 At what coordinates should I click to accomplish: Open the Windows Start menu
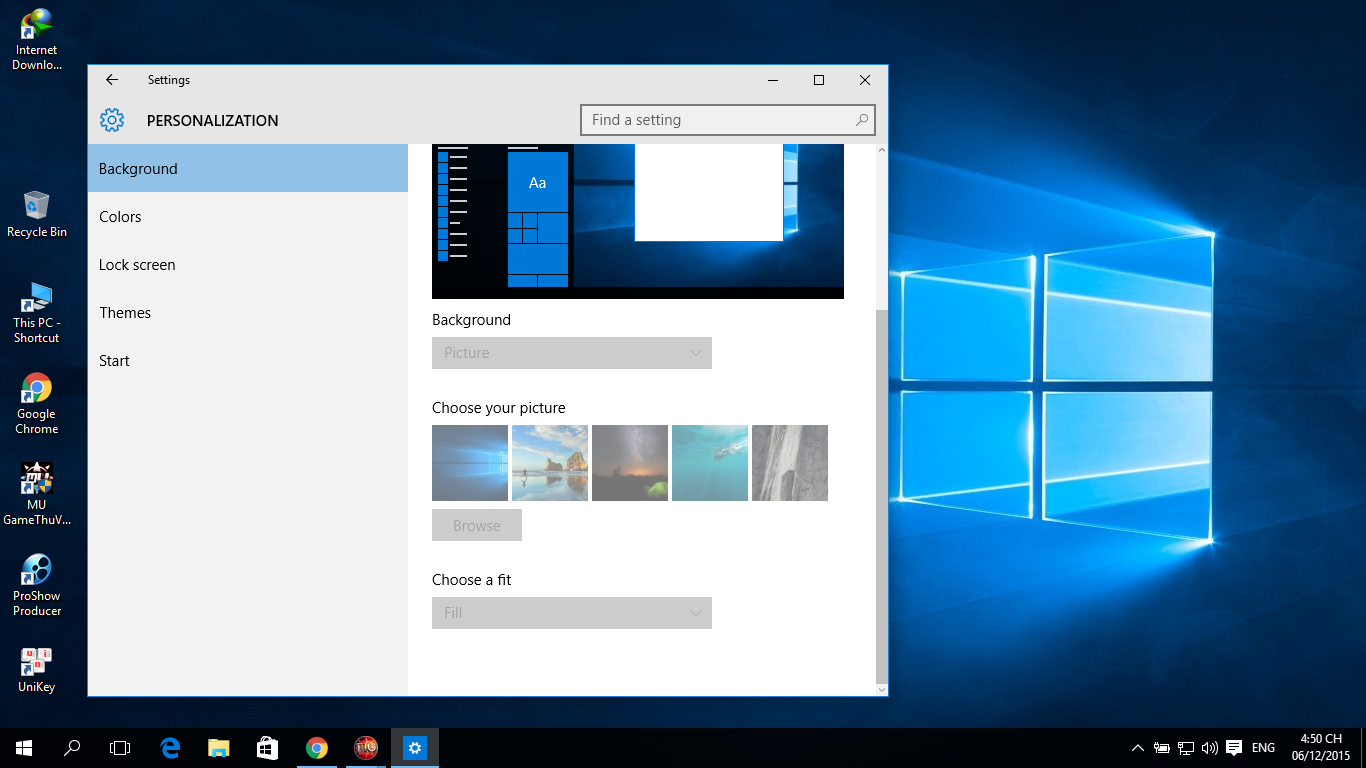pyautogui.click(x=24, y=748)
